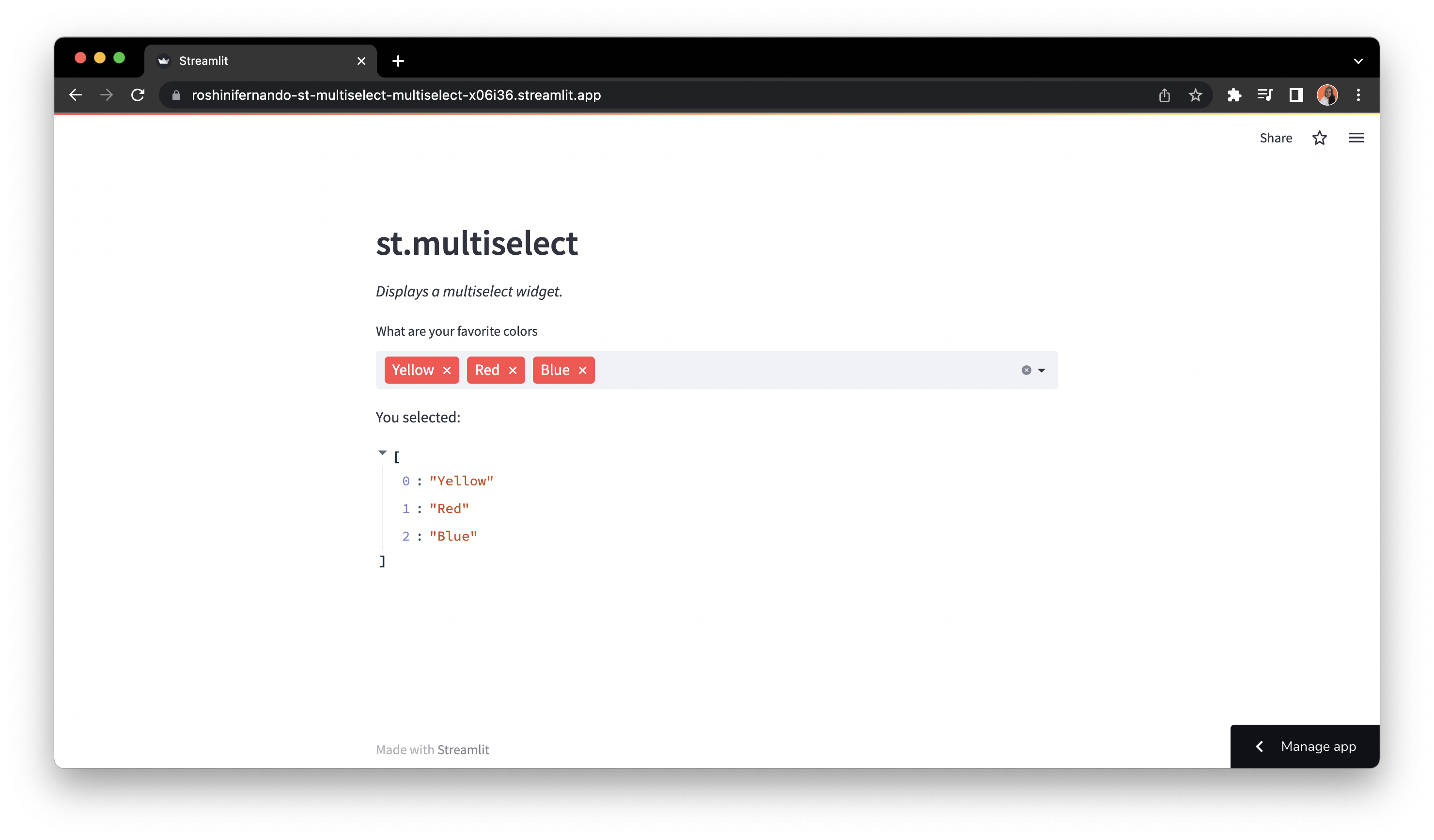This screenshot has height=840, width=1434.
Task: Click the Red color chip label
Action: click(487, 371)
